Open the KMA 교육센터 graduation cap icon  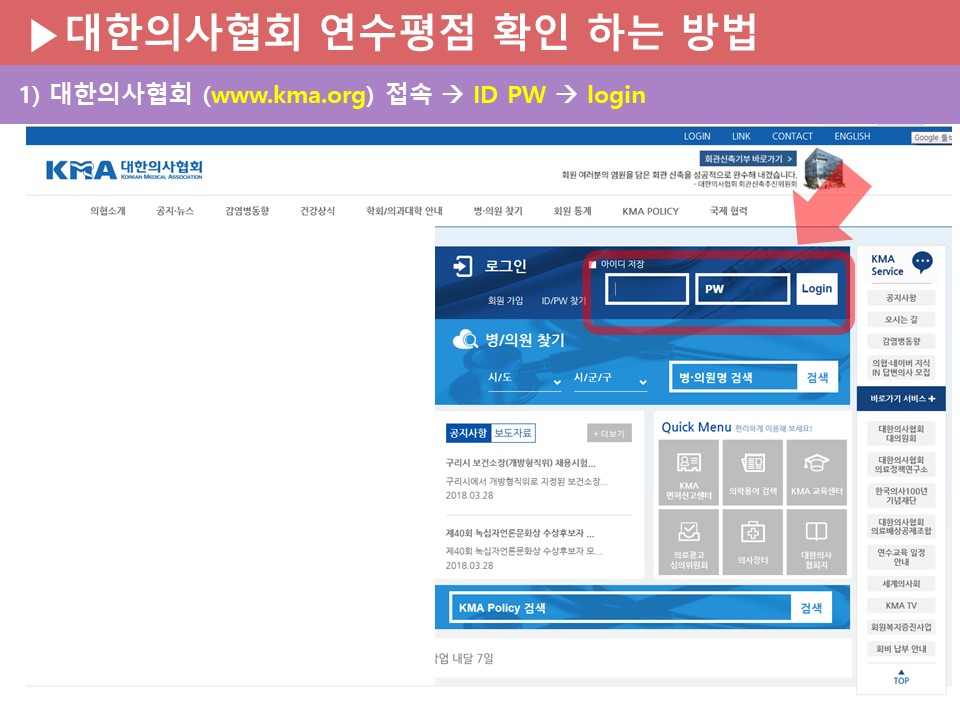(x=816, y=473)
